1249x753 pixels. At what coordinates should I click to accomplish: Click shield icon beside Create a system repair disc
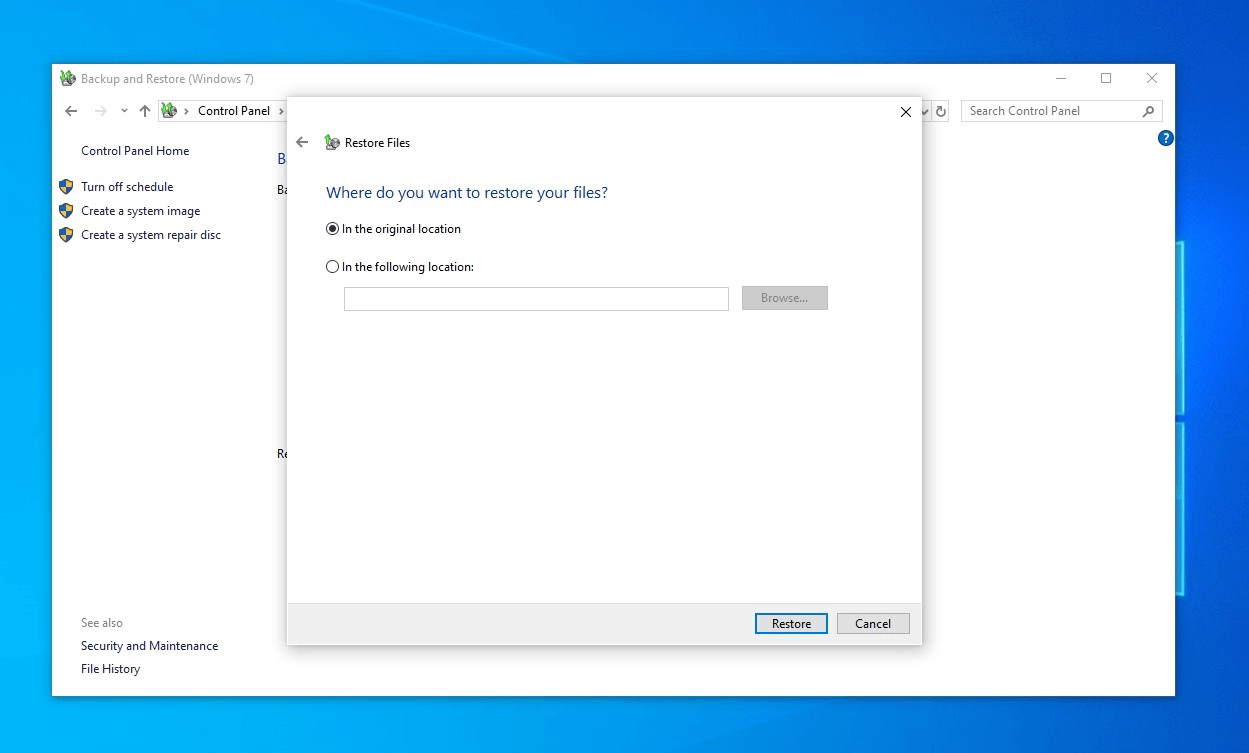click(x=66, y=235)
